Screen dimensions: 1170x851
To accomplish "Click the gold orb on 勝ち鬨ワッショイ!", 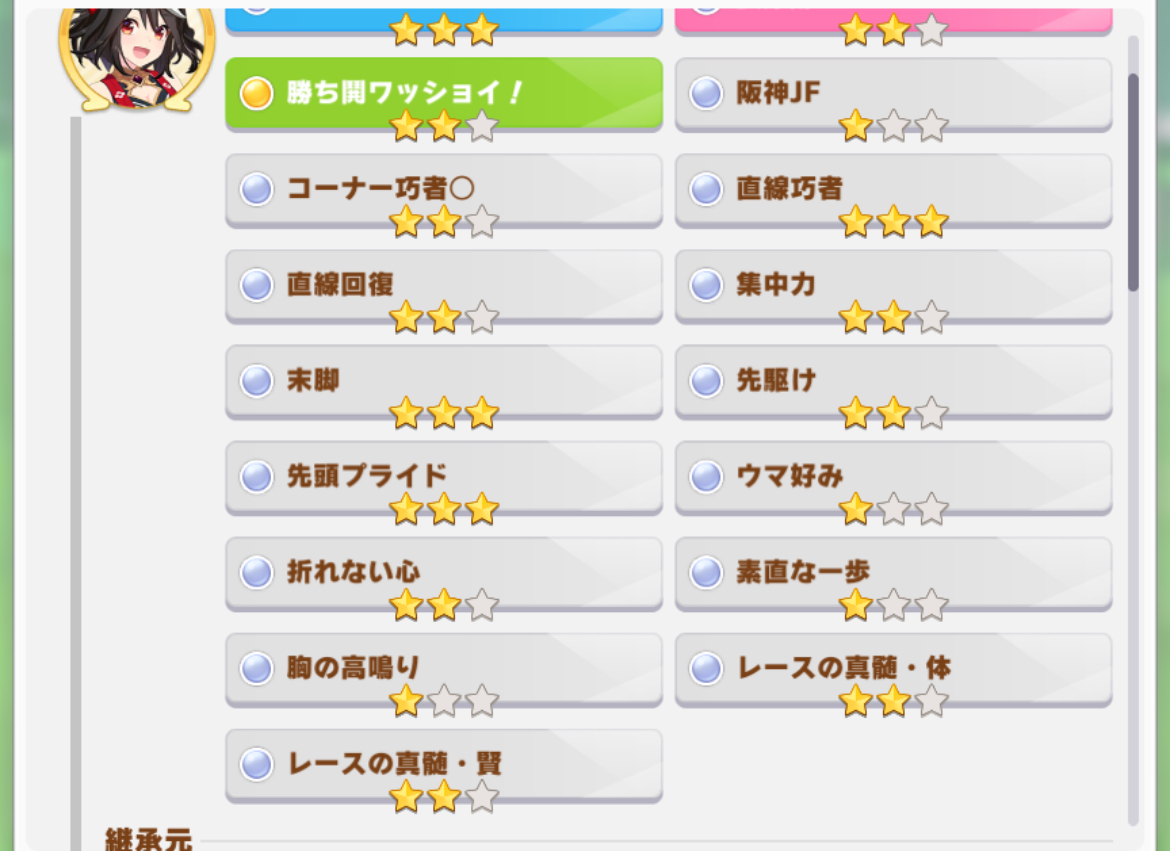I will (x=256, y=93).
